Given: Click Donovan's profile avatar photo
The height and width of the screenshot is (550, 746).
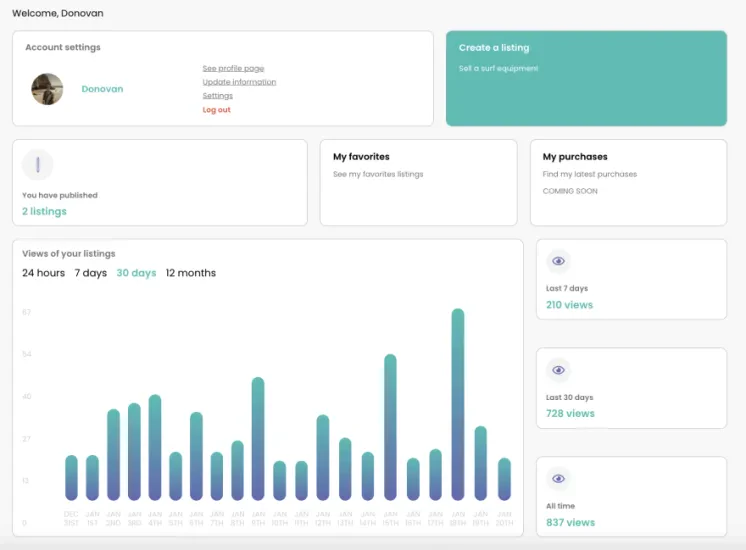Looking at the screenshot, I should pyautogui.click(x=47, y=89).
